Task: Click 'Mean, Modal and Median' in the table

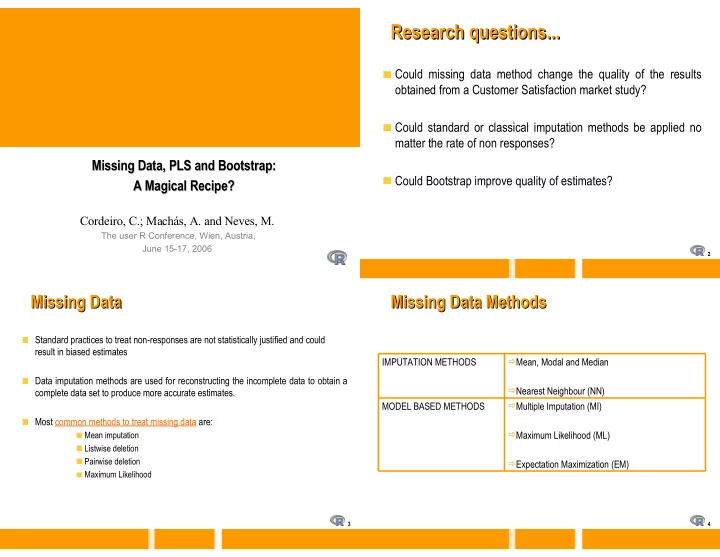Action: [562, 362]
